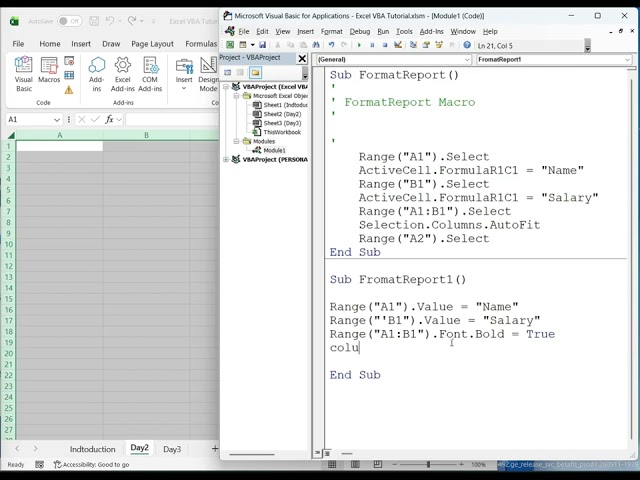Open the Edit menu in VBA editor
Image resolution: width=640 pixels, height=480 pixels.
pos(262,31)
